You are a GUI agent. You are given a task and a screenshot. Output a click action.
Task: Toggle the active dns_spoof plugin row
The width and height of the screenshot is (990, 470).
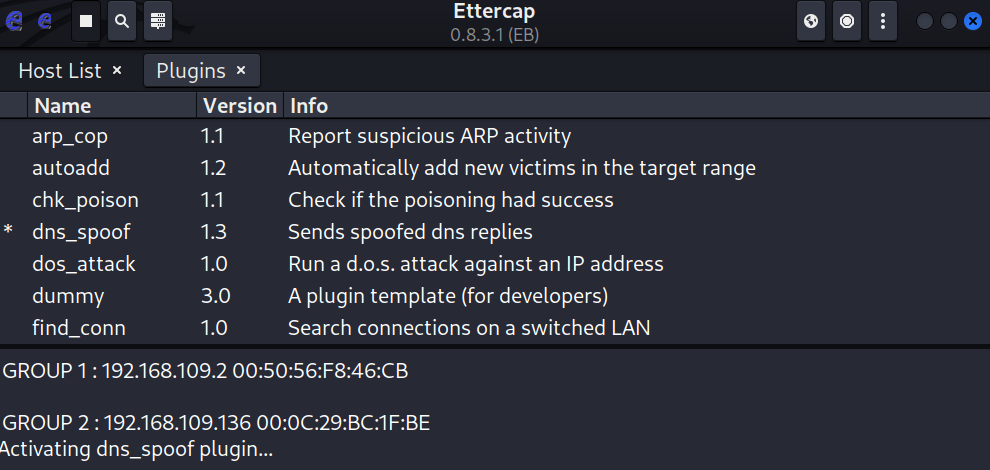coord(81,232)
